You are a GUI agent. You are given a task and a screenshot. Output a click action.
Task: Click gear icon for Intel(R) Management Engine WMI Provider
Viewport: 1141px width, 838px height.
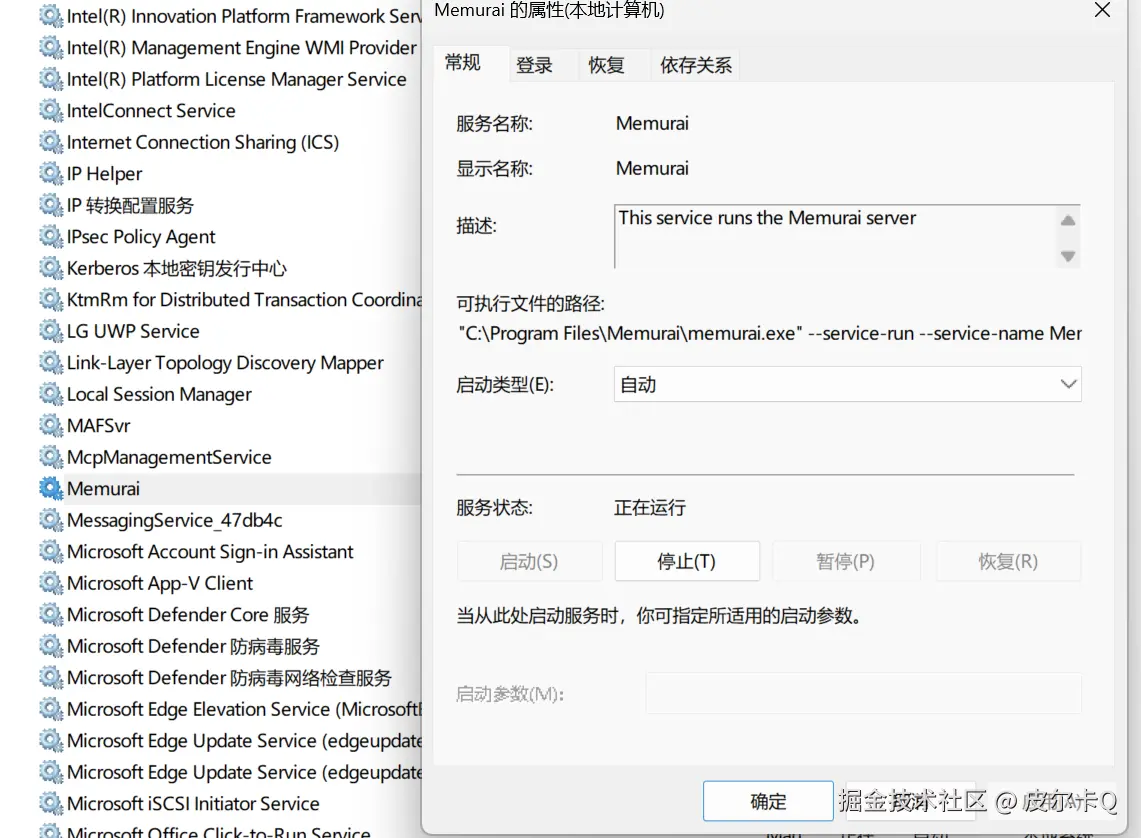pyautogui.click(x=51, y=48)
